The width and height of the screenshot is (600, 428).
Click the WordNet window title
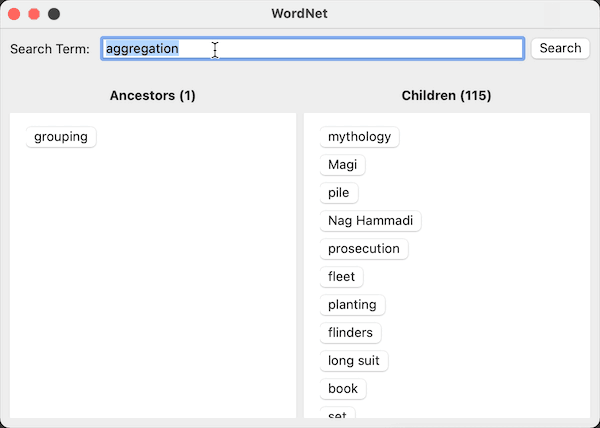(x=300, y=14)
